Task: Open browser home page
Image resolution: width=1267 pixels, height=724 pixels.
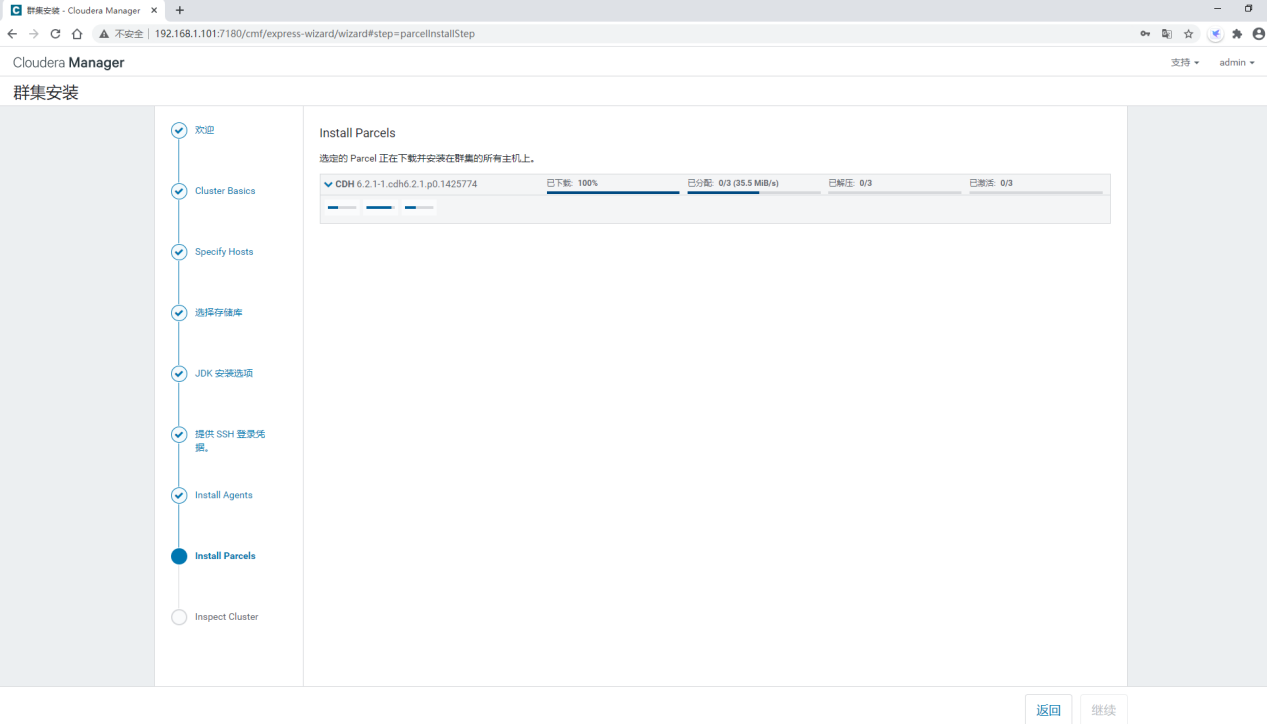Action: [x=77, y=33]
